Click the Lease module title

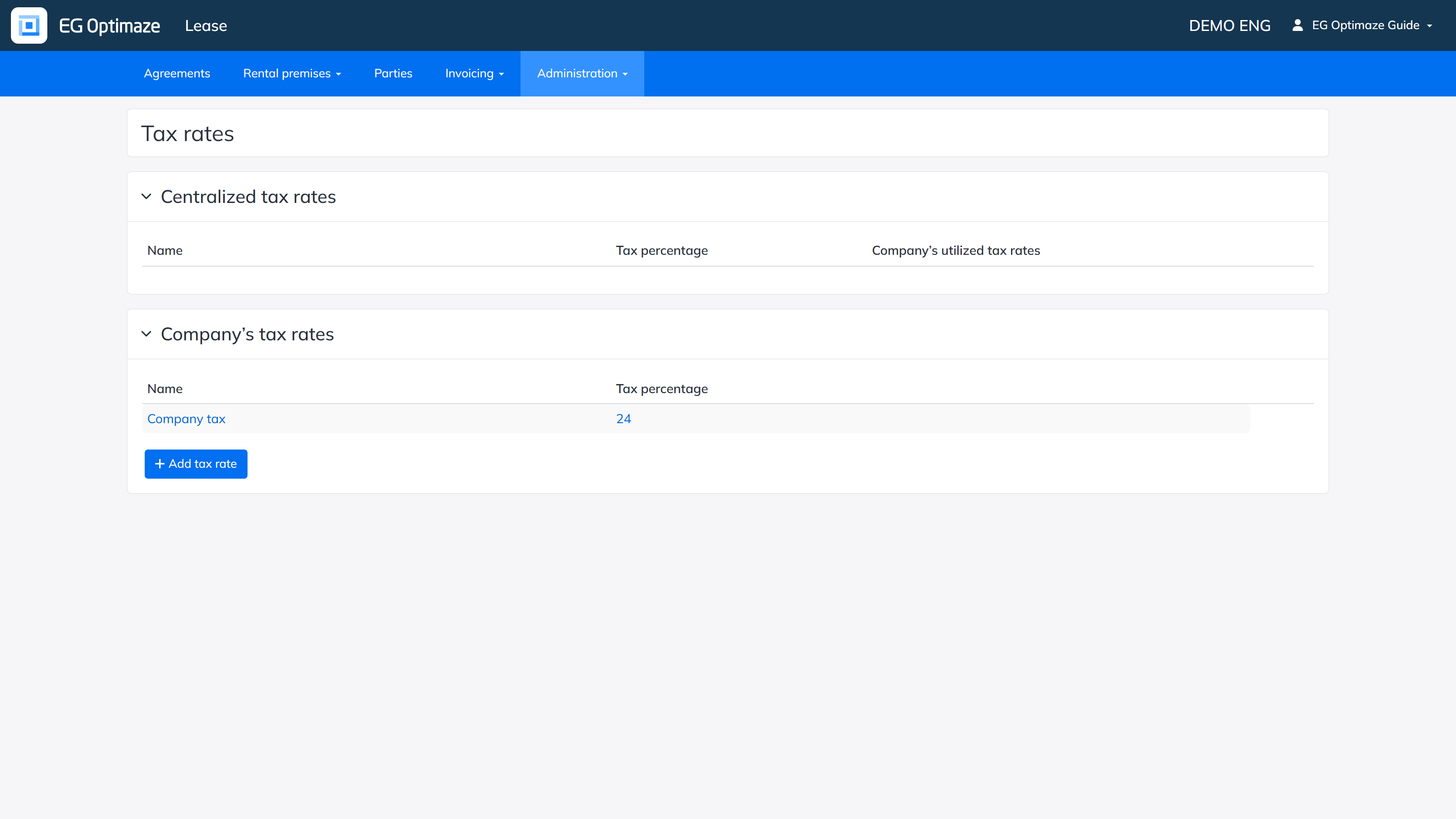click(x=206, y=26)
